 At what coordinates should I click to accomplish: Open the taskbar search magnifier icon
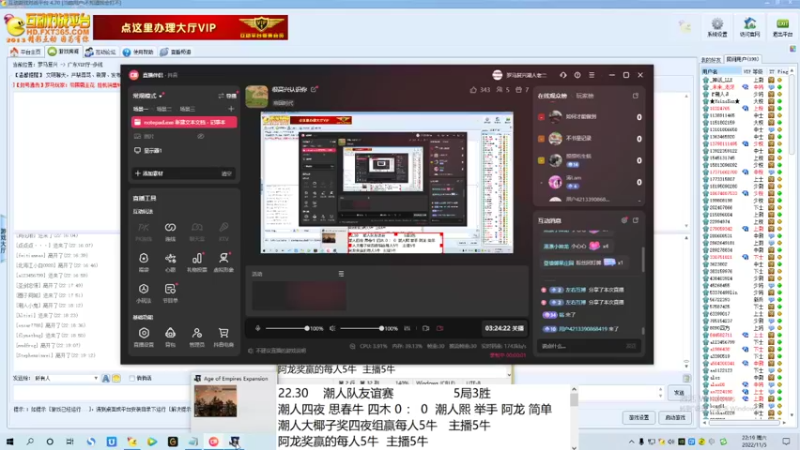(x=30, y=442)
